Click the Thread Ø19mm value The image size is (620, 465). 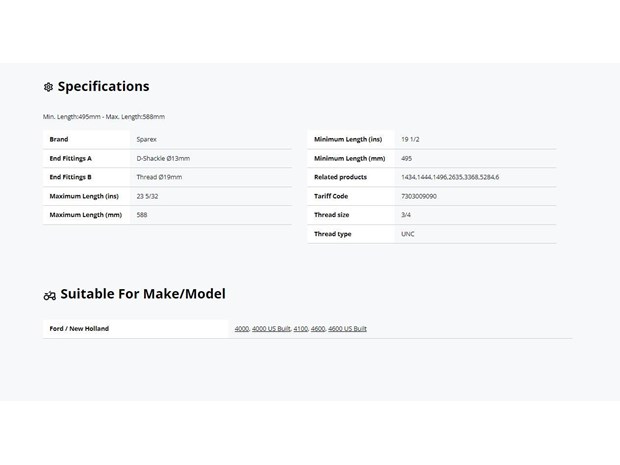point(159,177)
